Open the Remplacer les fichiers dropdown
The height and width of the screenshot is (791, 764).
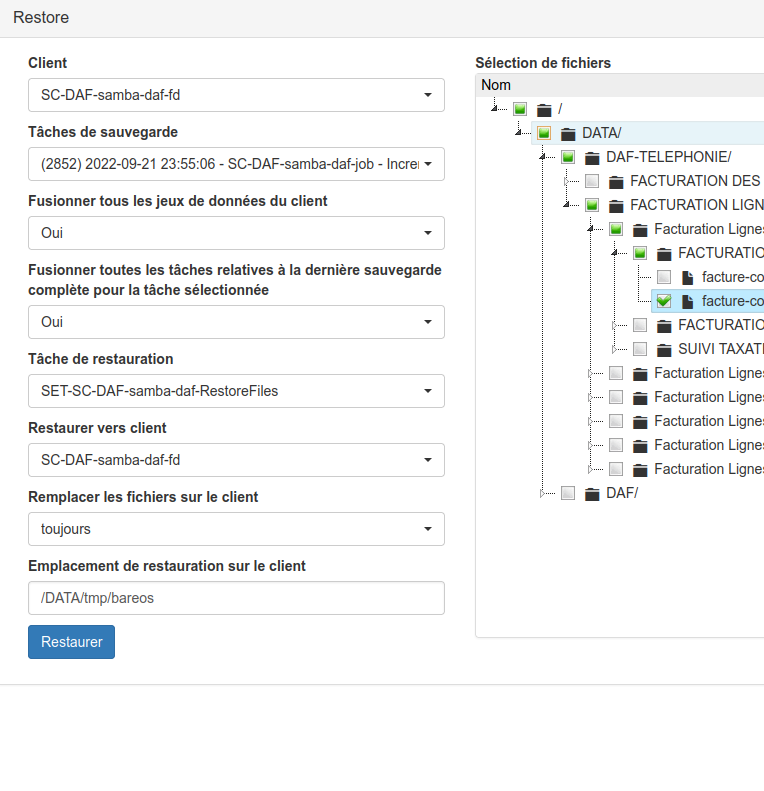pyautogui.click(x=236, y=529)
